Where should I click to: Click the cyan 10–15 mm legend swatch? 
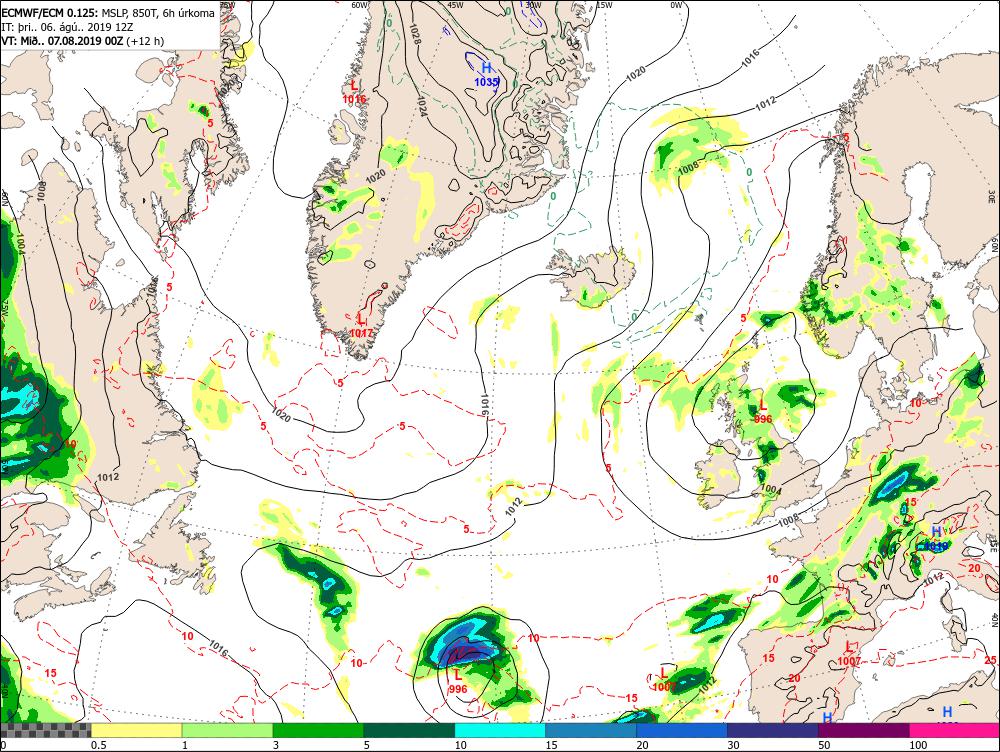pos(500,730)
